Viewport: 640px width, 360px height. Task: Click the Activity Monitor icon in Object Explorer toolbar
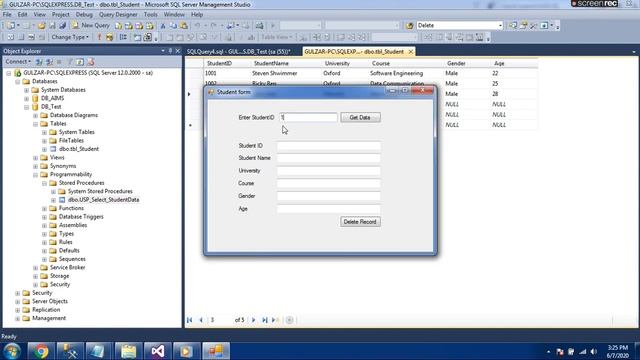(x=91, y=62)
